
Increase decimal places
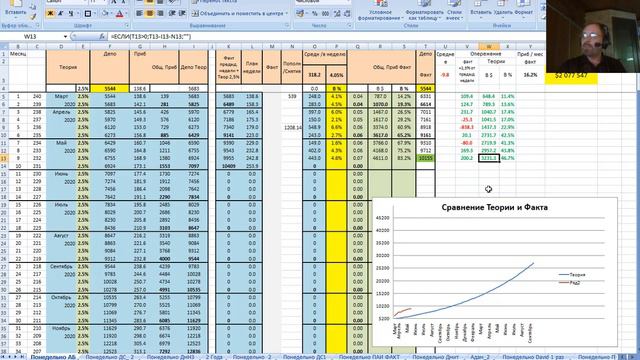tap(337, 13)
